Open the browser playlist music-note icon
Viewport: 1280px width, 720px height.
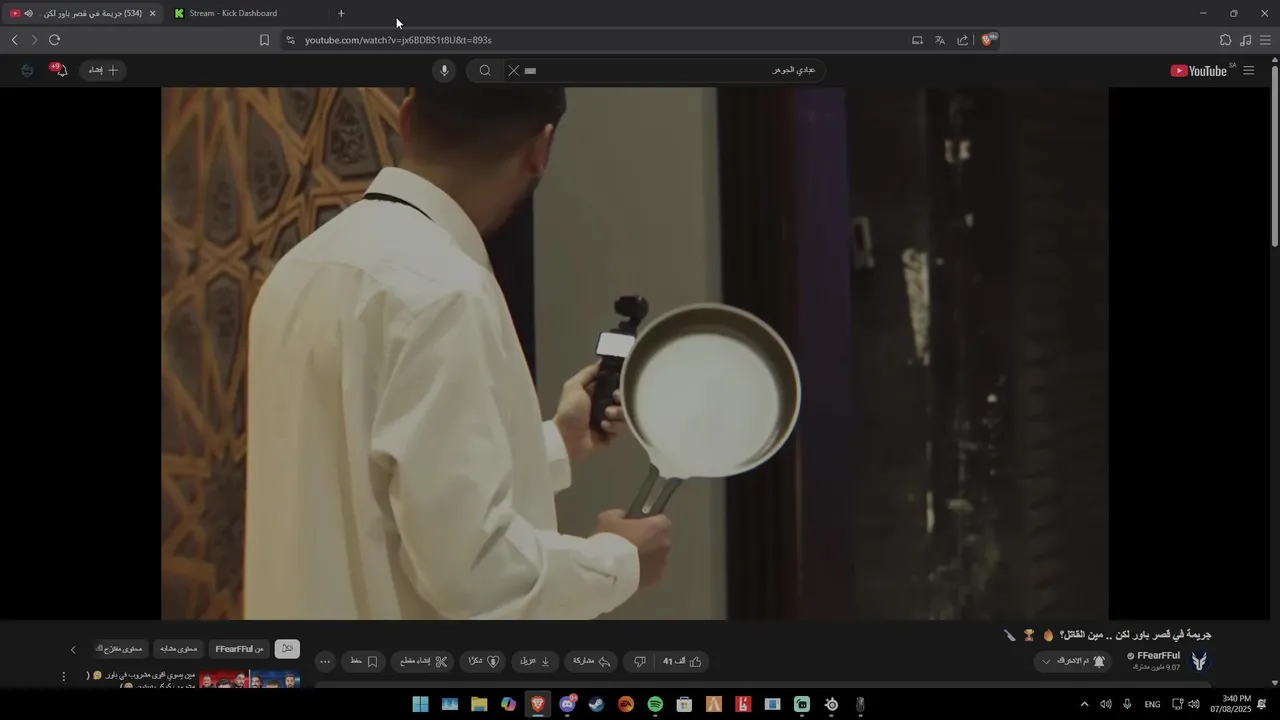(x=1245, y=40)
